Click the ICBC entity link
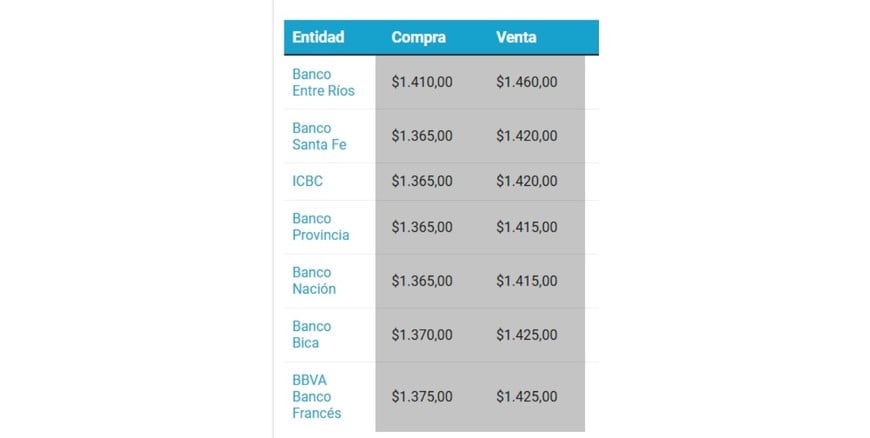 point(308,181)
